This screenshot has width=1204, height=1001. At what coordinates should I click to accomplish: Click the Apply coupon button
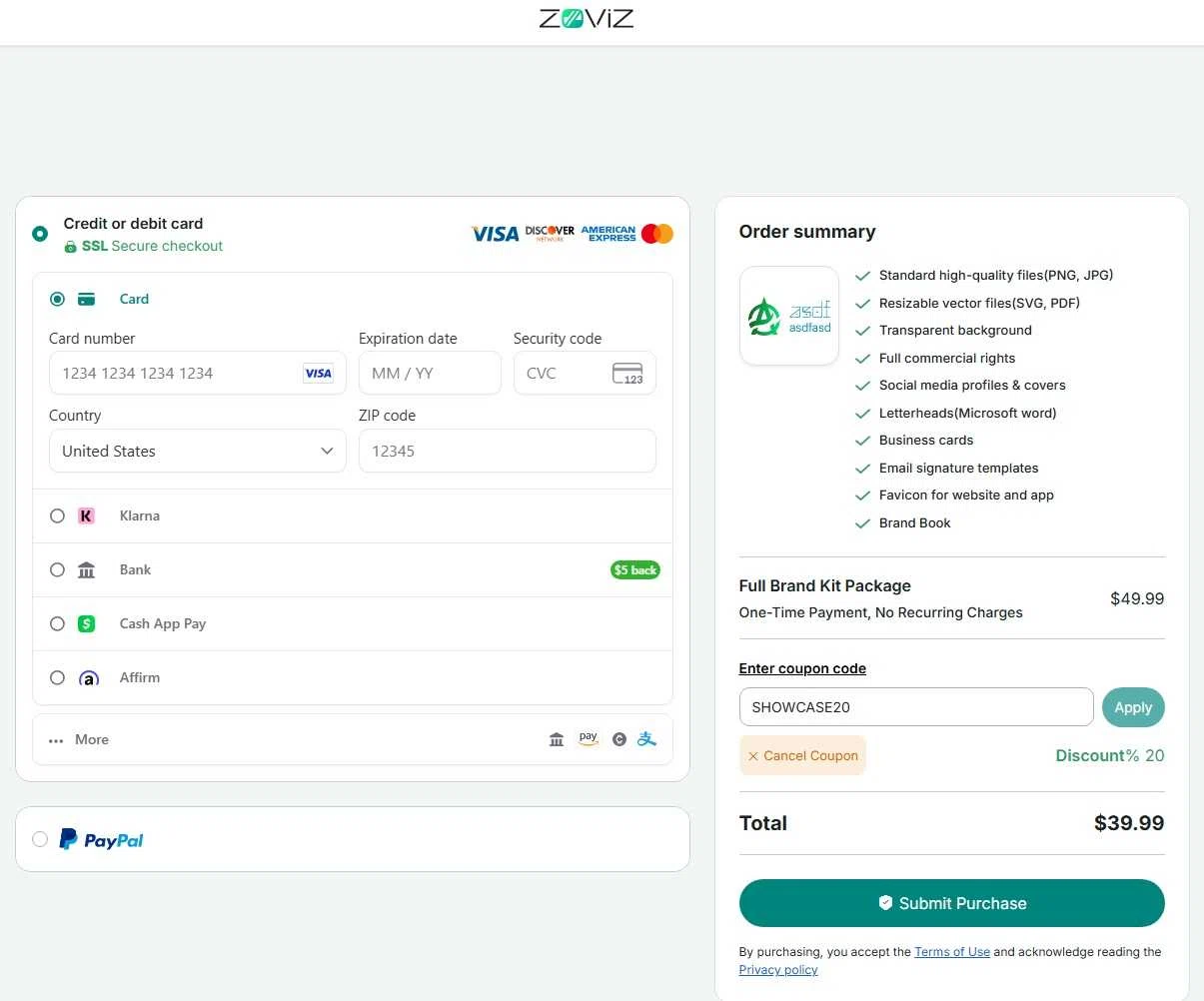coord(1133,707)
